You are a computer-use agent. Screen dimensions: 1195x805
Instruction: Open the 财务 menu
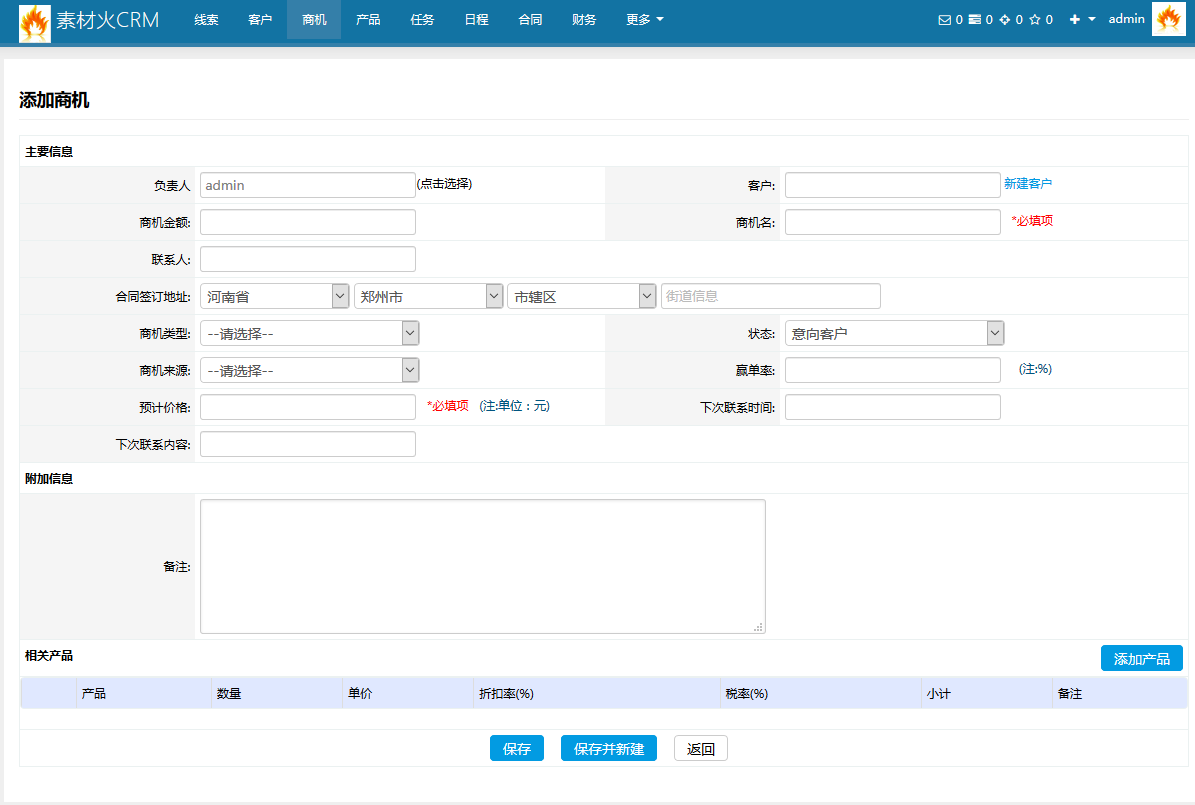coord(584,20)
